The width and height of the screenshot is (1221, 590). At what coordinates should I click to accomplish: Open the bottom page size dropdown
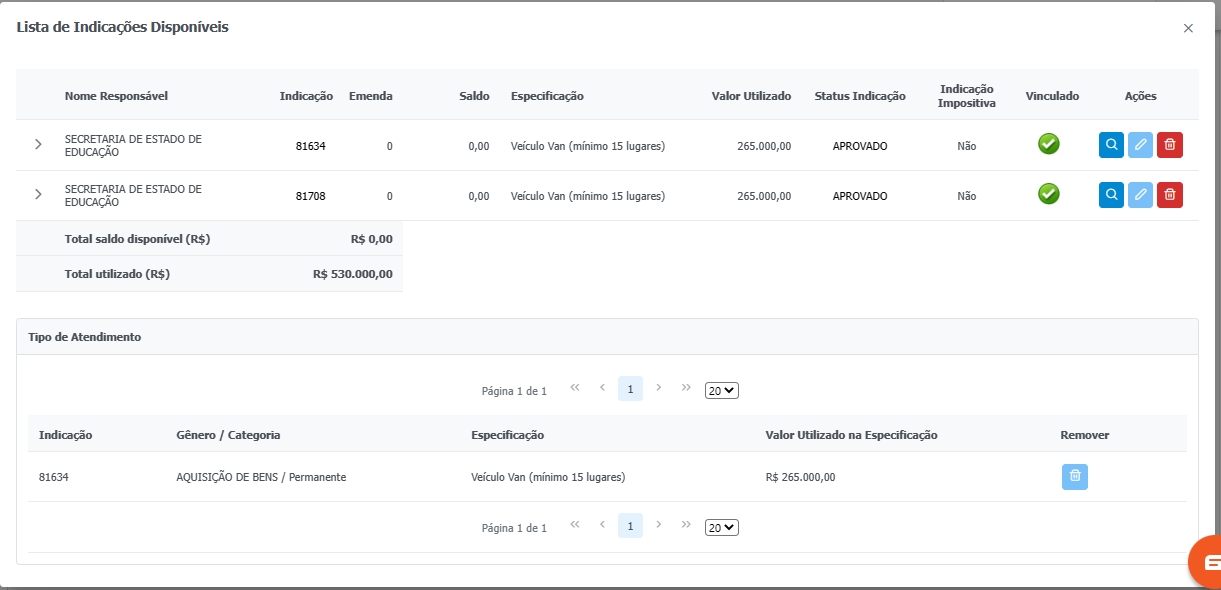721,527
